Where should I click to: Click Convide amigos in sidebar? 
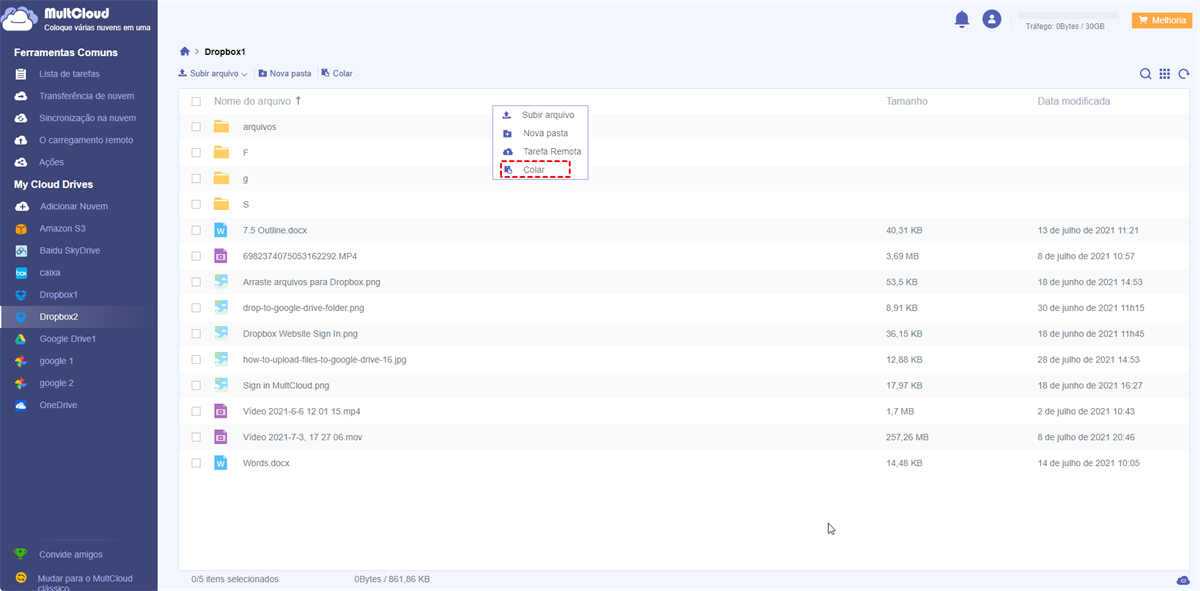tap(70, 554)
